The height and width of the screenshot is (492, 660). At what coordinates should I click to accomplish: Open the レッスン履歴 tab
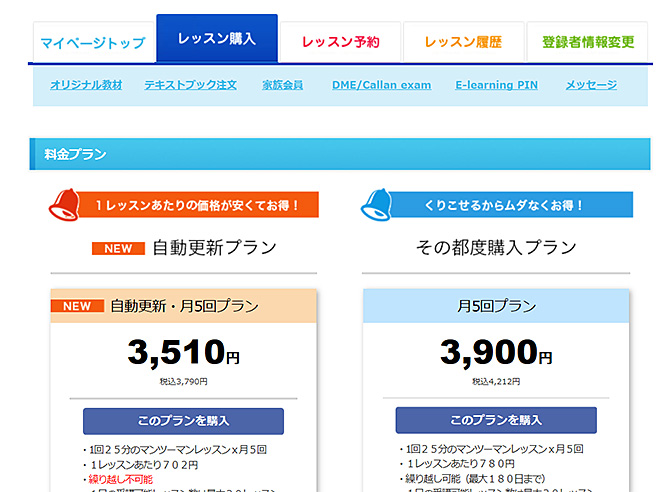tap(463, 43)
